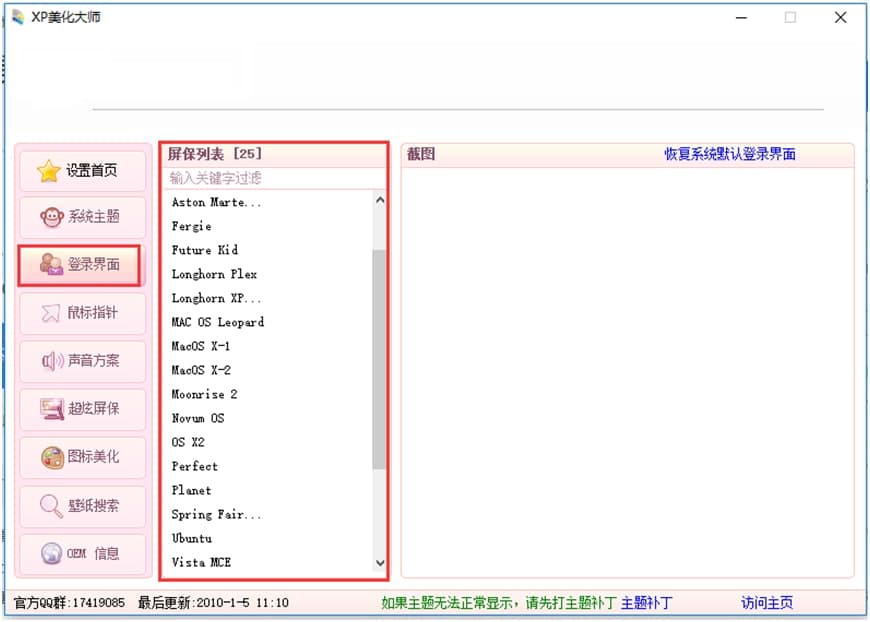Click the monitor icon for 超炫屏保
This screenshot has width=870, height=622.
click(52, 409)
